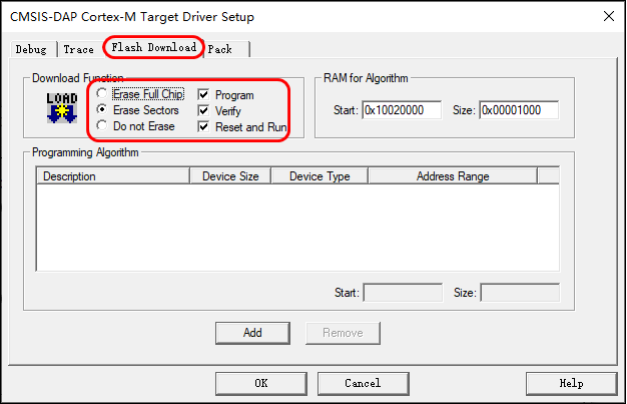Click Programming Algorithm Size field
The image size is (627, 404).
tap(520, 293)
